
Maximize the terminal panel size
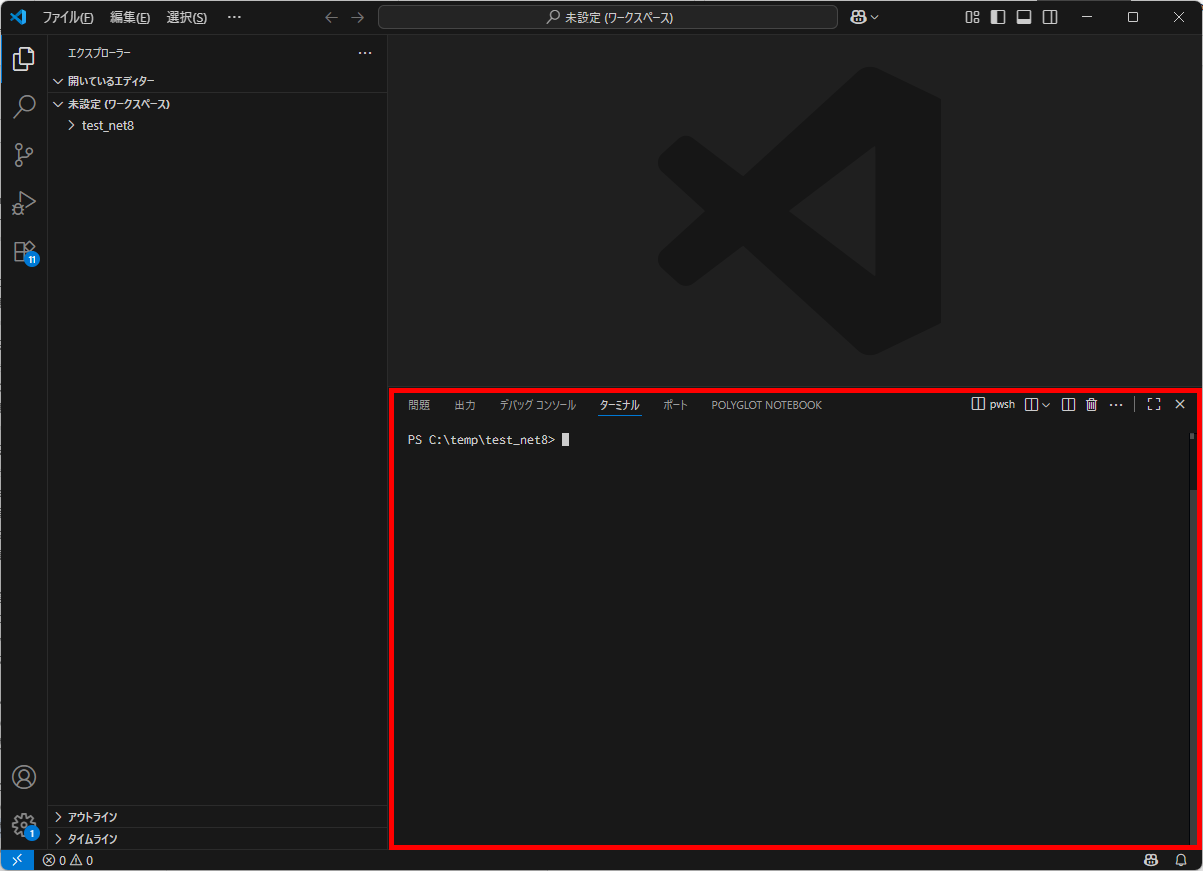[1153, 405]
